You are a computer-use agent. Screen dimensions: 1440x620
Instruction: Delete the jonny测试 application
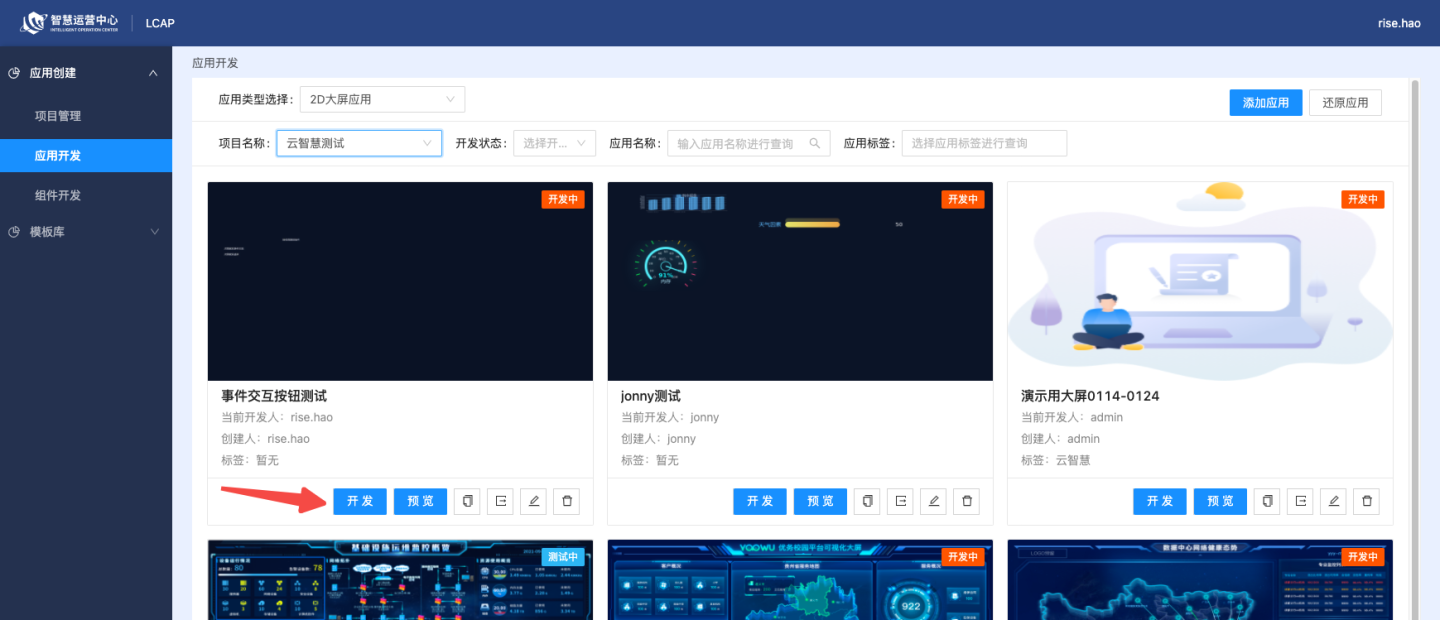[967, 501]
